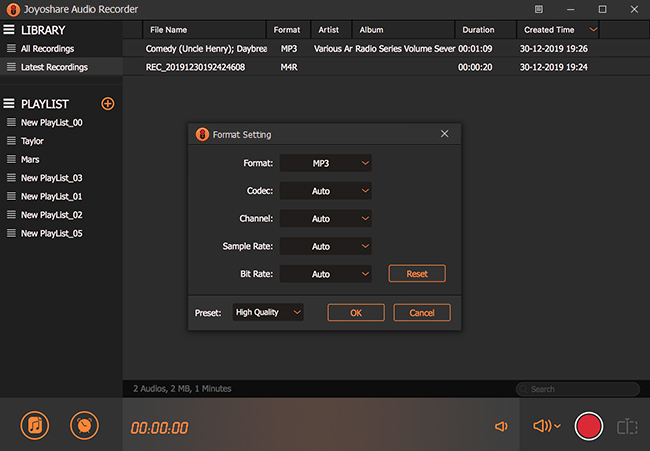Open the title bar menu icon
The image size is (650, 451).
point(539,9)
